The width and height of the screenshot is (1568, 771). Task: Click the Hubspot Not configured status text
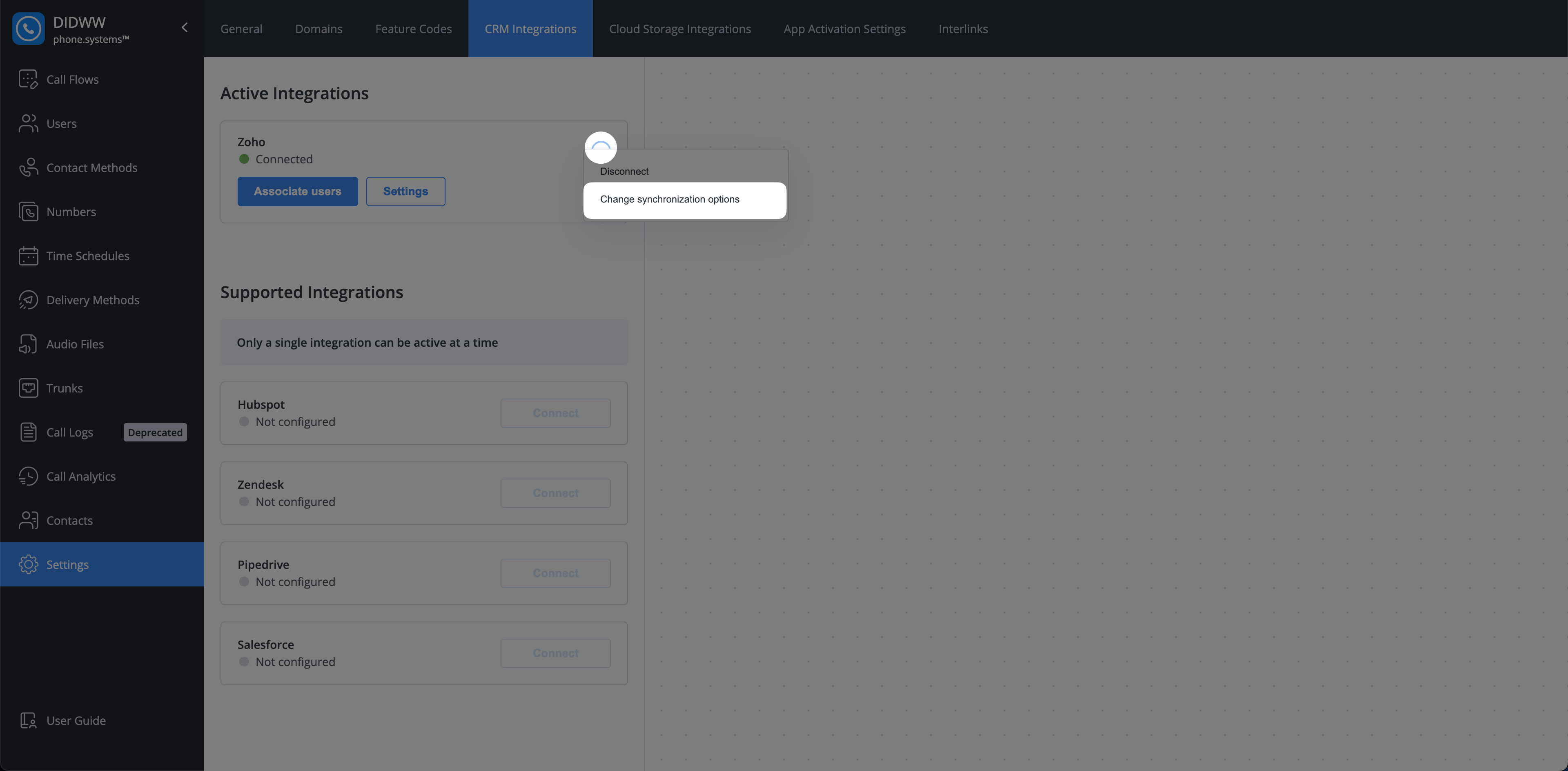click(295, 422)
